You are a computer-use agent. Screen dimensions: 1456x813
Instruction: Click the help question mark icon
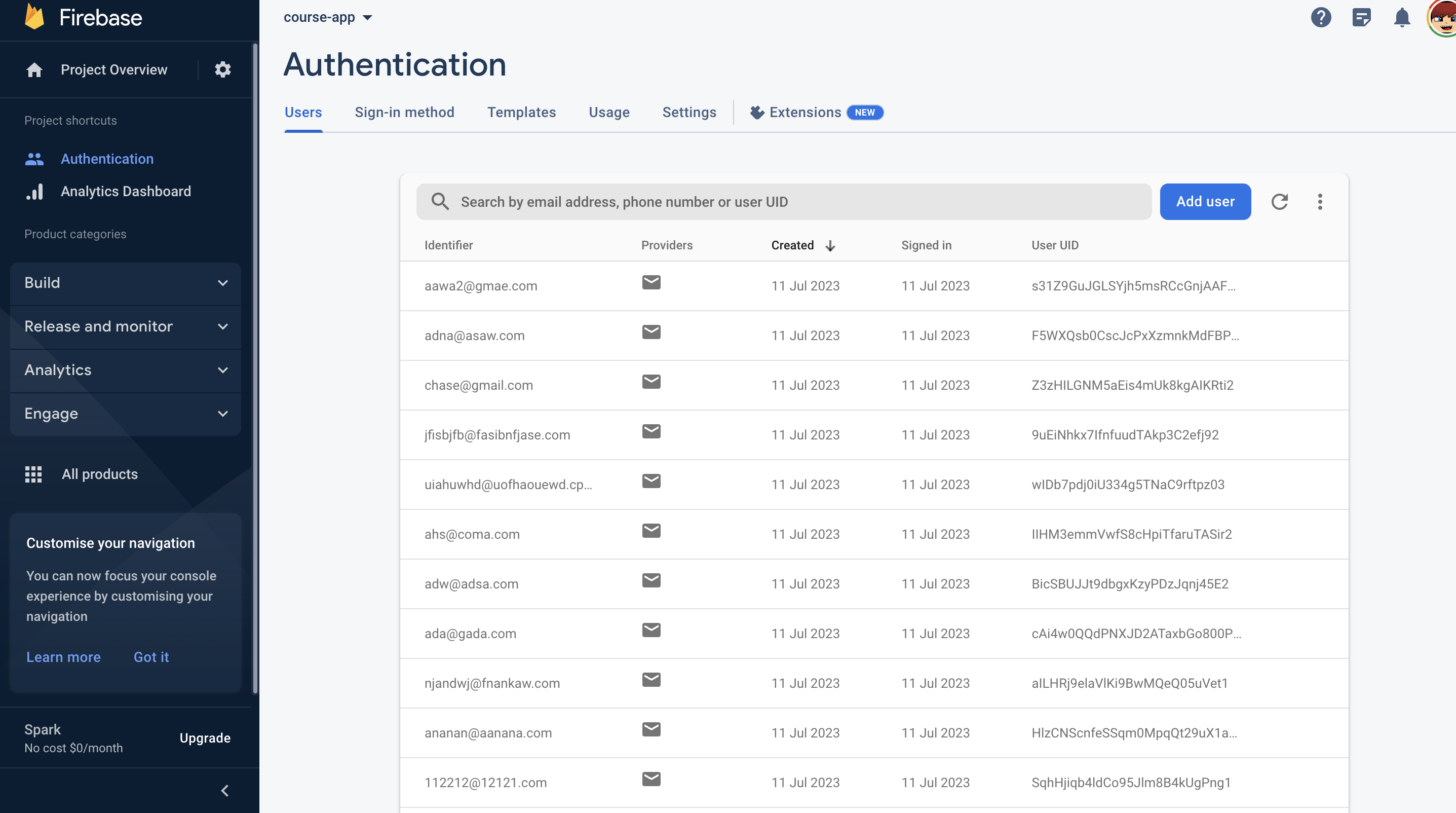point(1320,18)
